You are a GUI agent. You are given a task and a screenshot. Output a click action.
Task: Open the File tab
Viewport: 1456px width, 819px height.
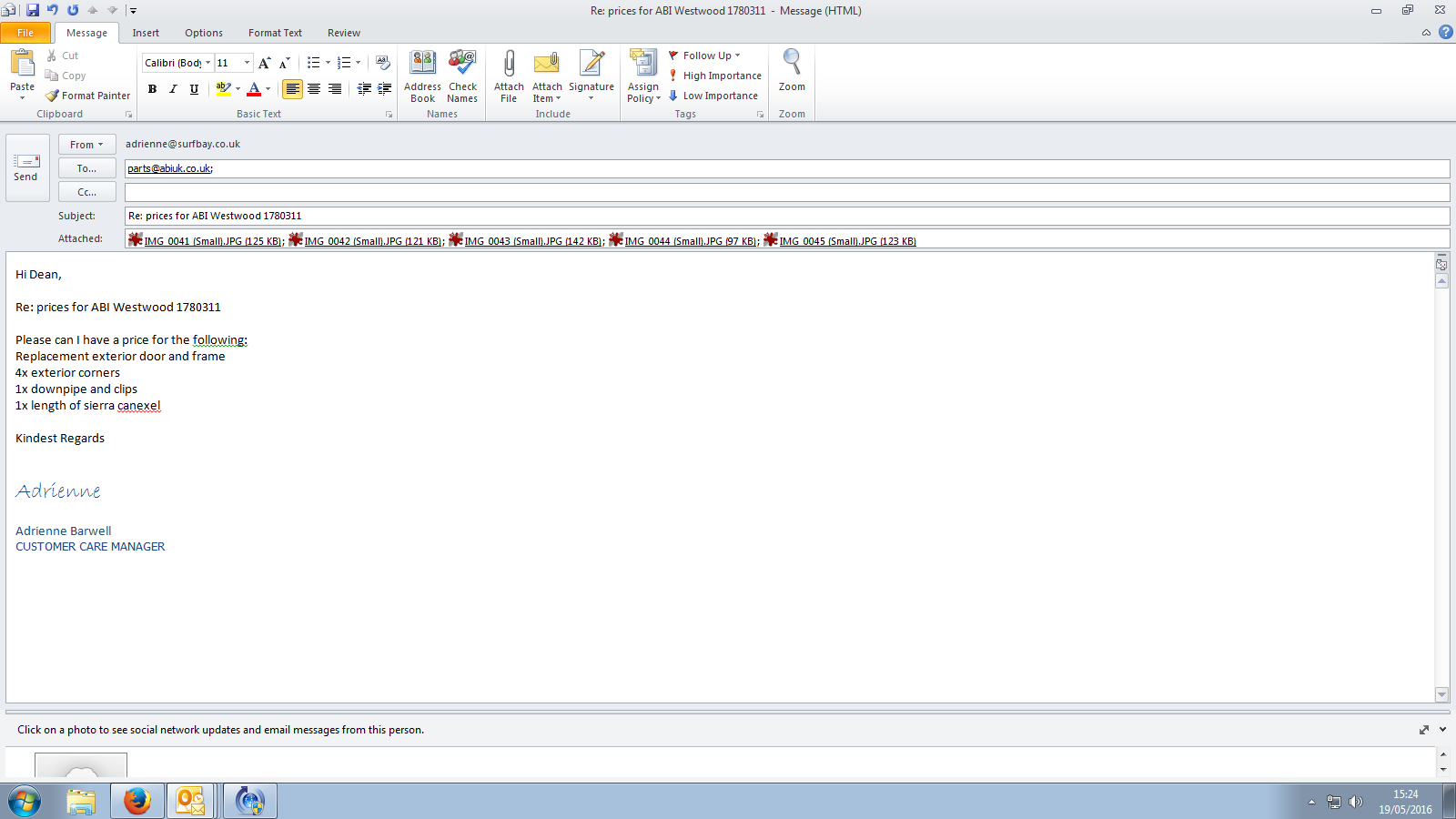pos(25,33)
